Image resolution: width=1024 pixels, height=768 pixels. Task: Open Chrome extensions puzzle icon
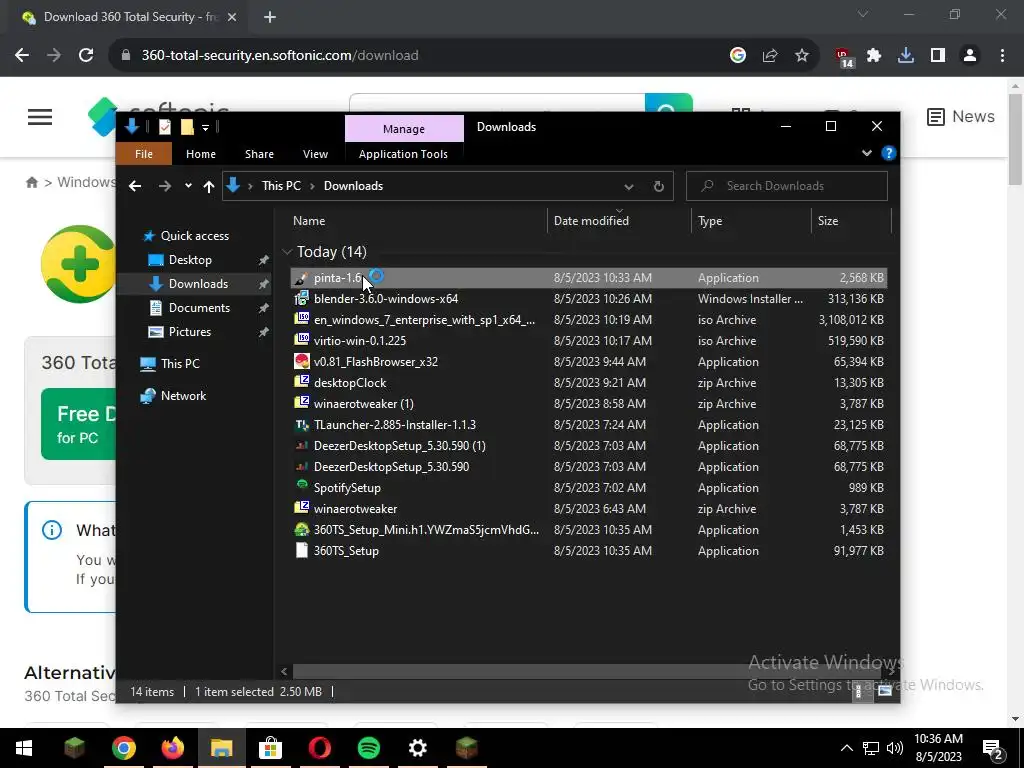coord(874,56)
